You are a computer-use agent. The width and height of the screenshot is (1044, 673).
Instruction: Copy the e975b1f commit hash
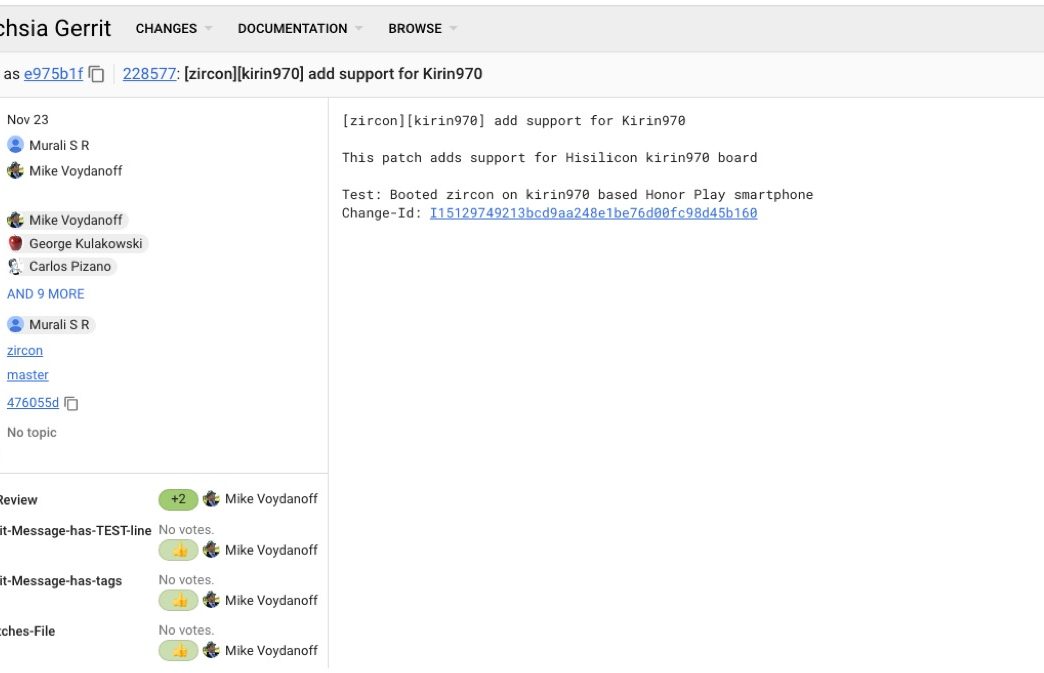[x=96, y=74]
